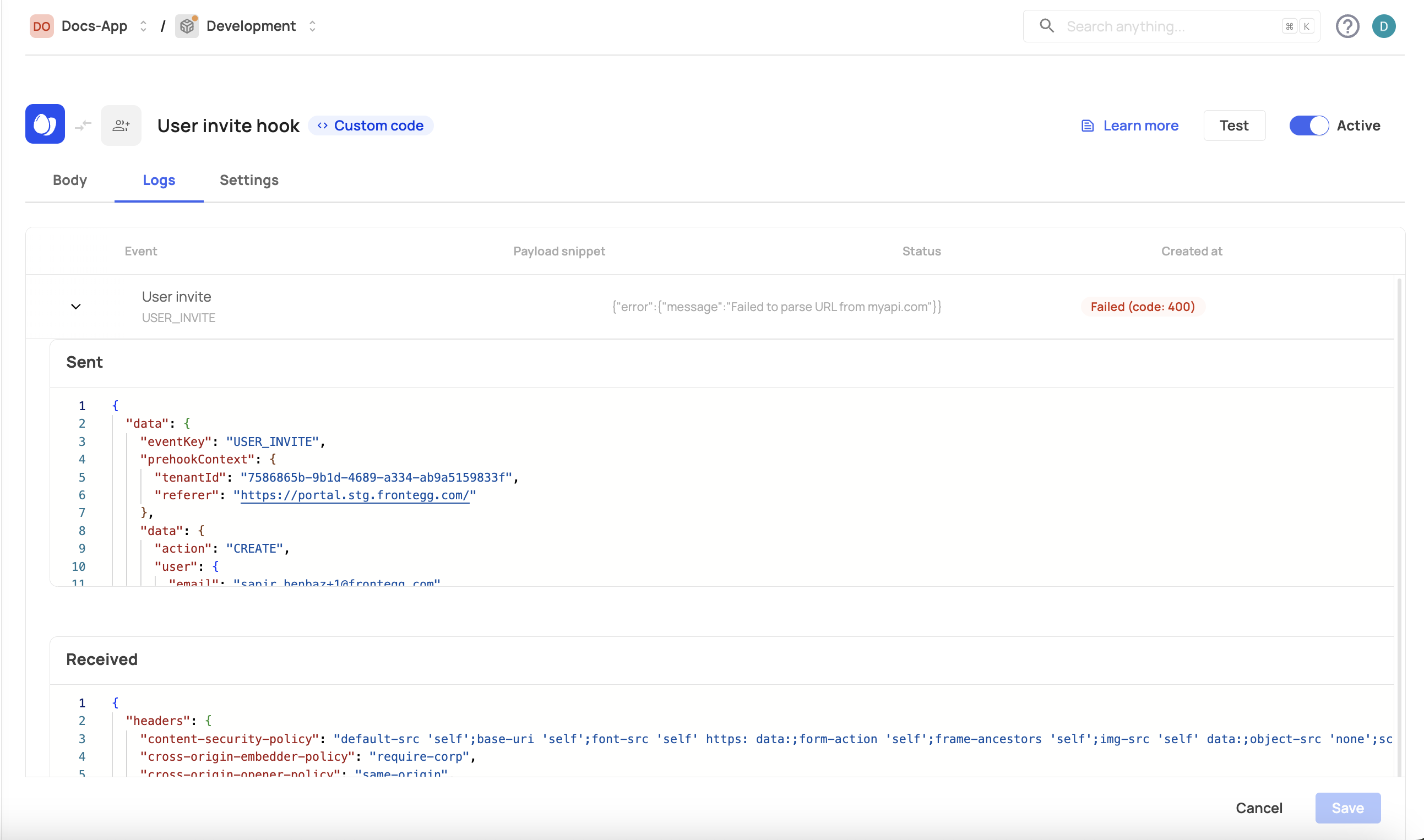Click the help question mark icon

(1349, 26)
